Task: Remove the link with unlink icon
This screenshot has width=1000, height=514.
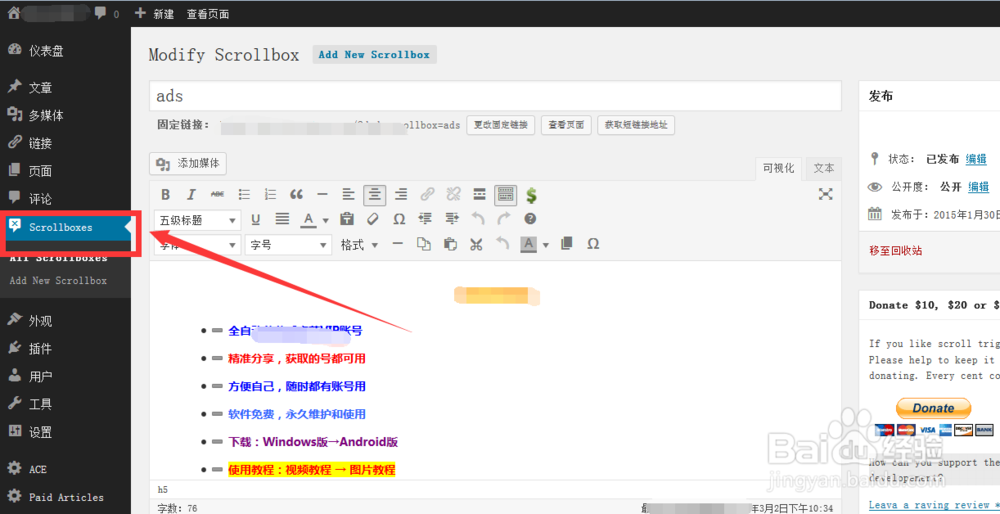Action: click(x=453, y=195)
